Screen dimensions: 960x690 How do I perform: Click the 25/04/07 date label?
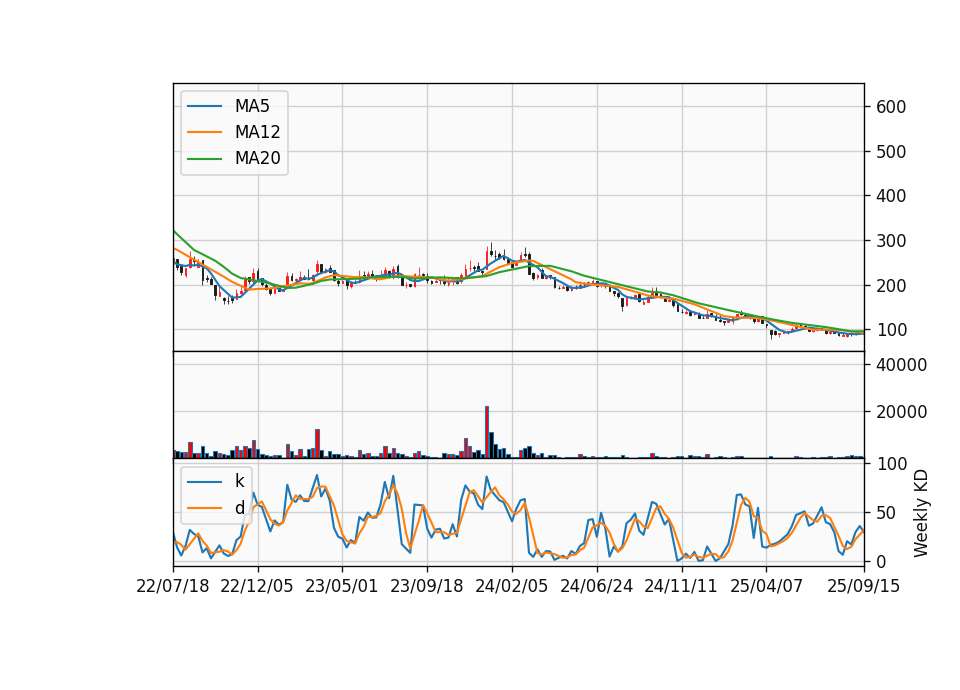(766, 586)
